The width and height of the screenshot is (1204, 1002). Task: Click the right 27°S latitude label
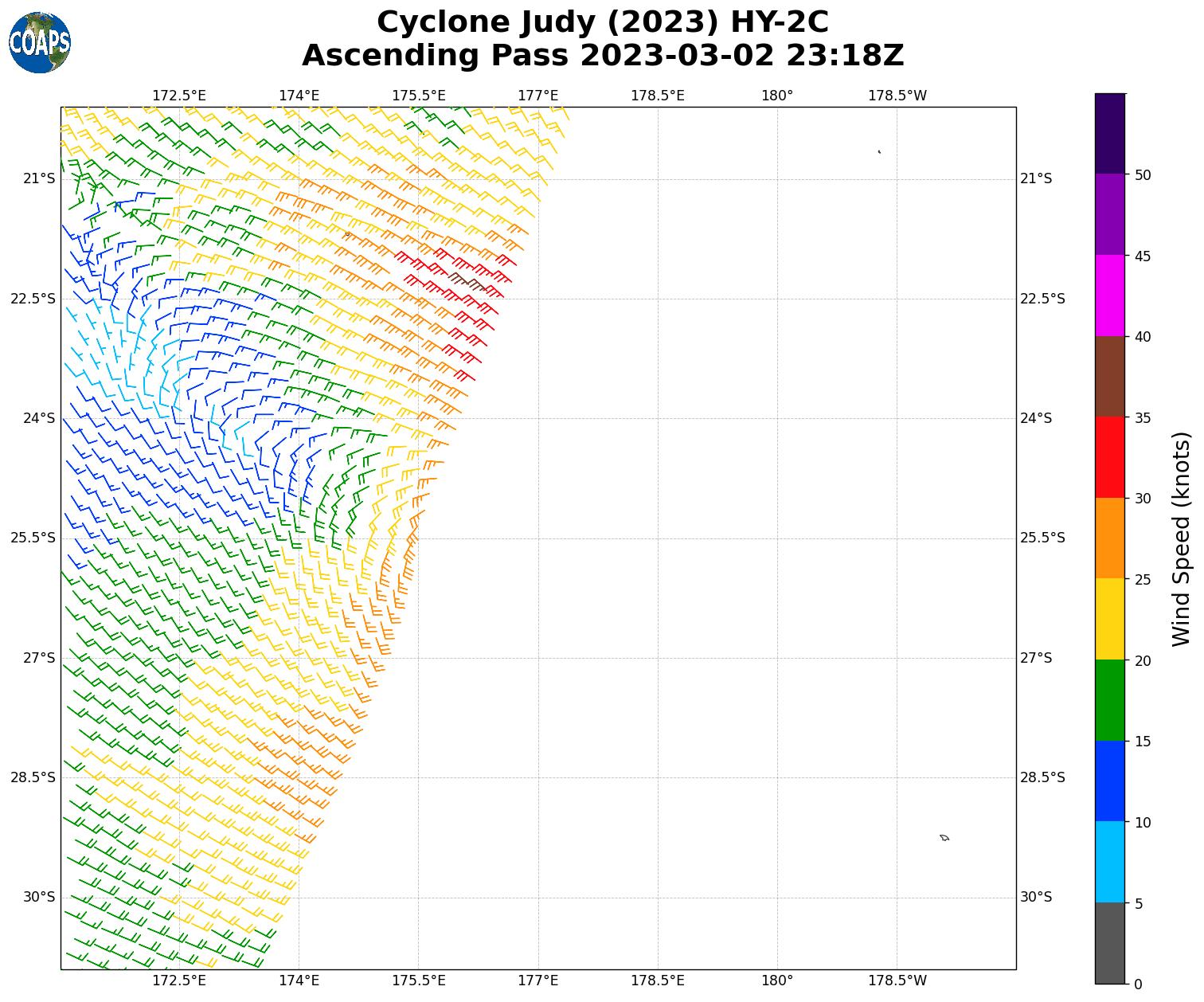(1036, 658)
